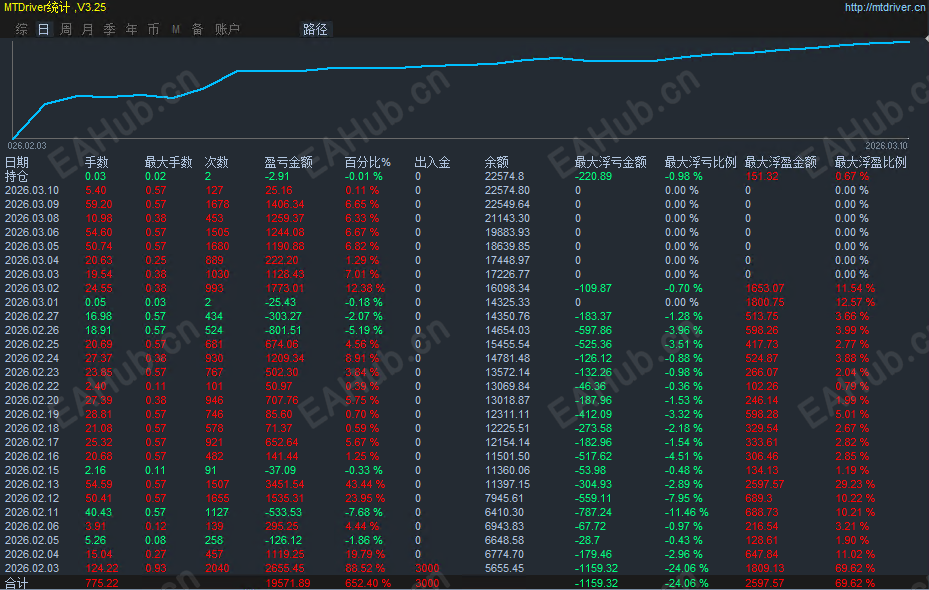Switch to the 年 yearly tab
929x590 pixels.
coord(132,29)
